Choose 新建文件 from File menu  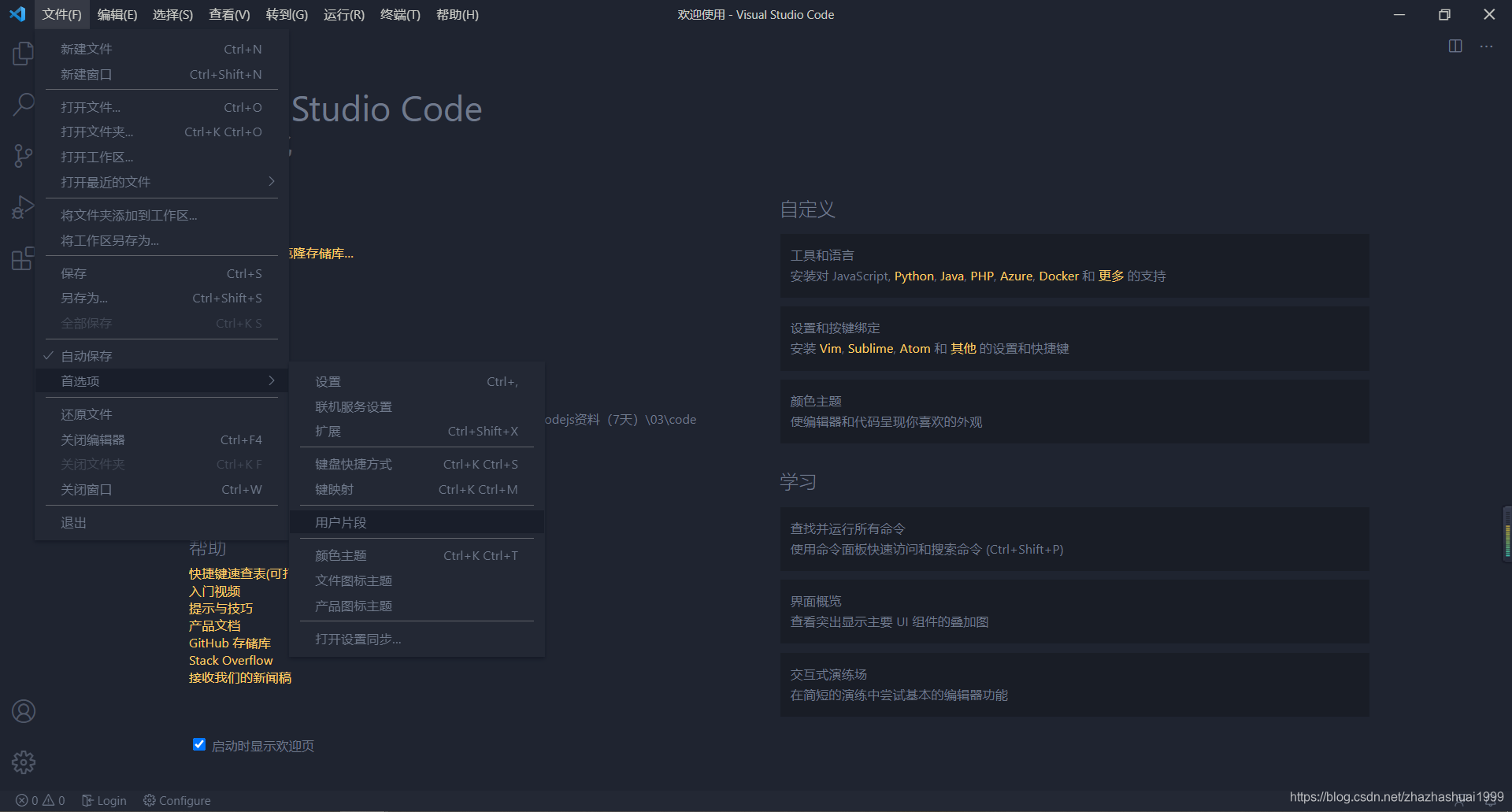click(161, 49)
